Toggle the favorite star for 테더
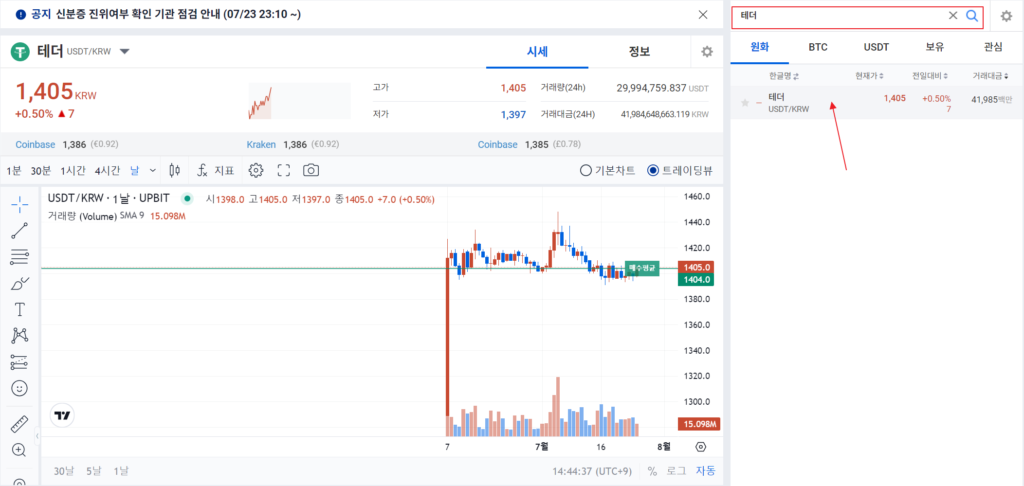 [744, 103]
